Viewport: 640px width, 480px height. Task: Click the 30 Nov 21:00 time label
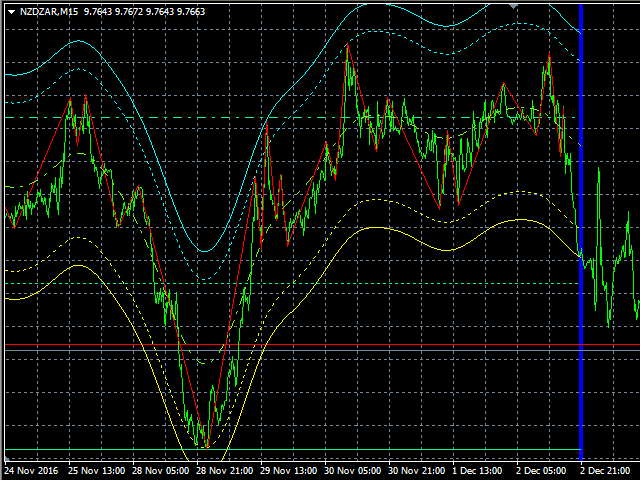click(x=417, y=471)
